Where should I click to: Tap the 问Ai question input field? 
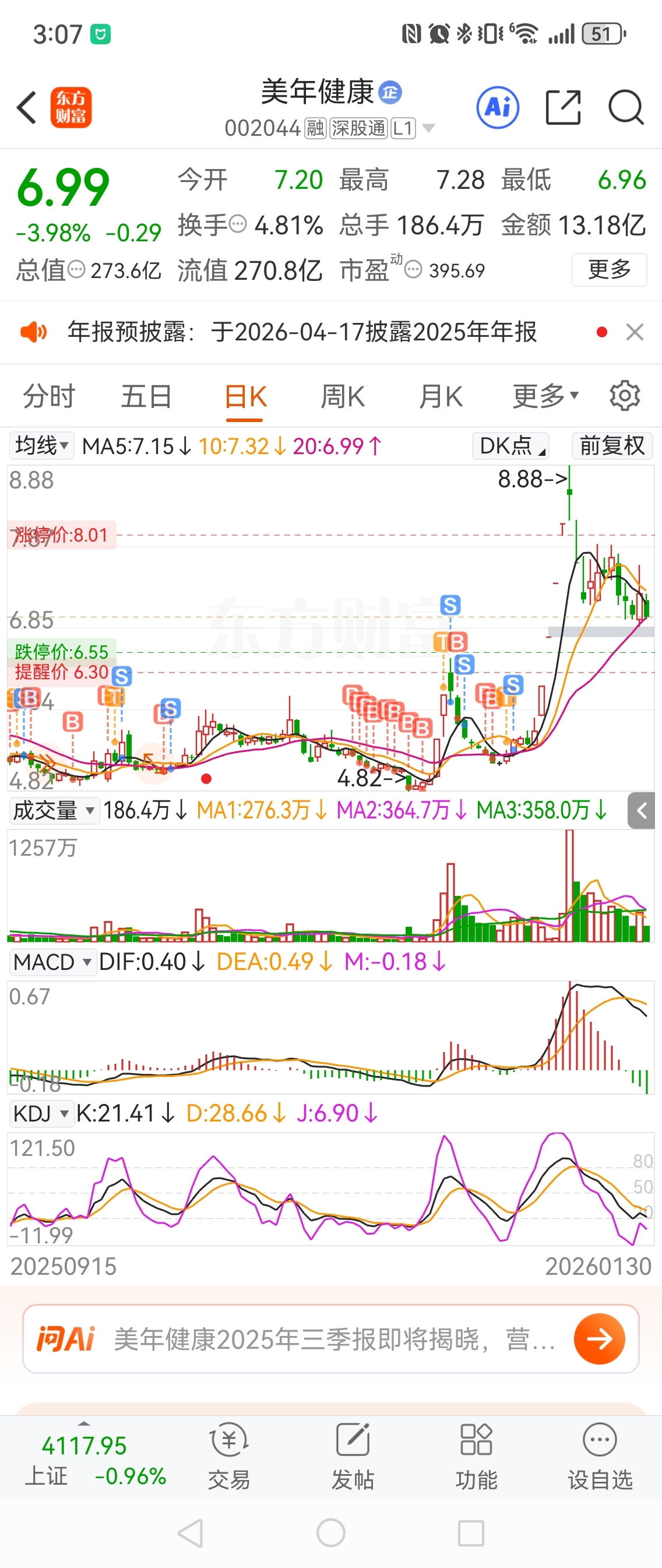331,1338
